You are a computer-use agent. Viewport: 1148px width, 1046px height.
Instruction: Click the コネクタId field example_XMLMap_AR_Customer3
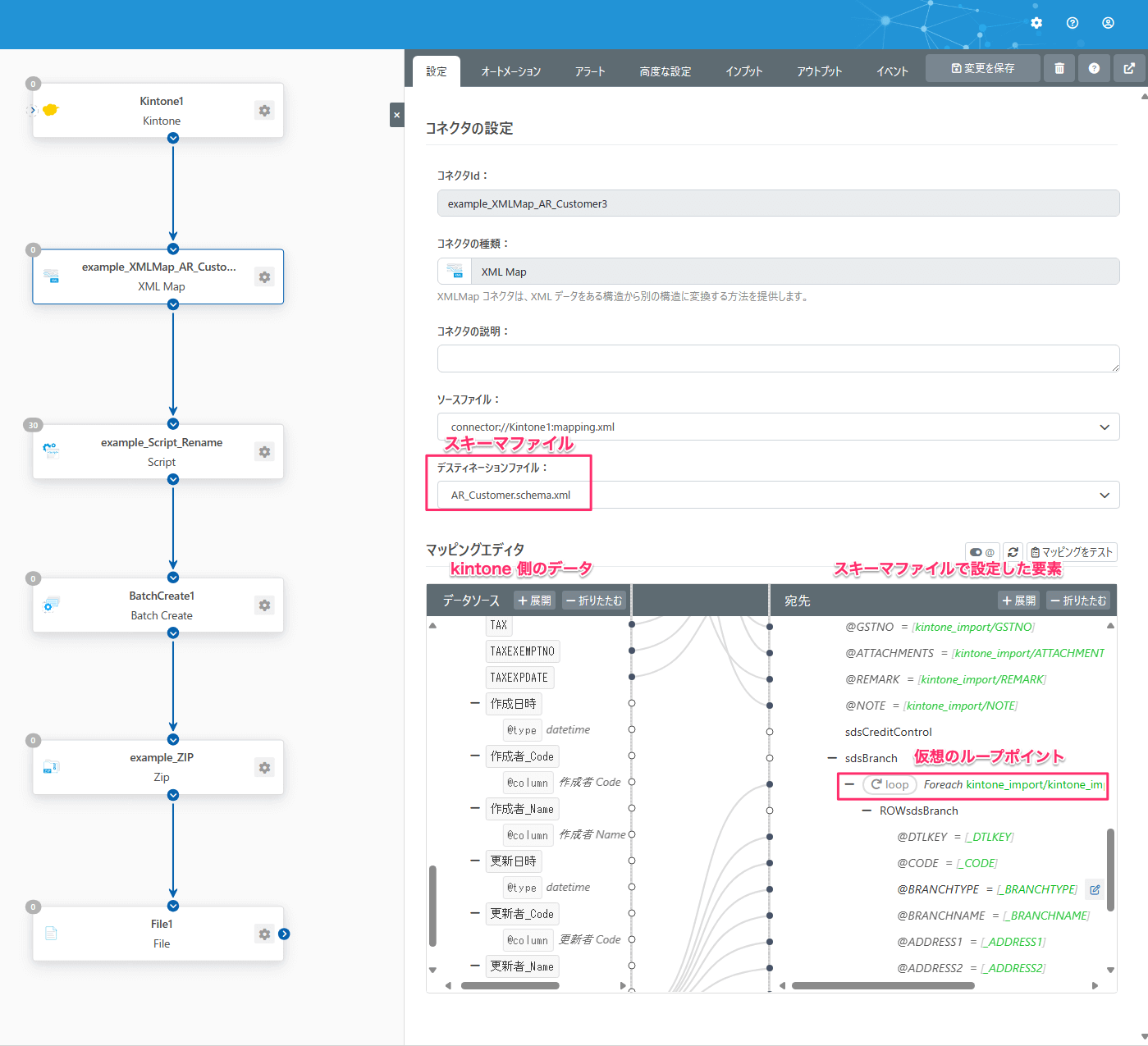778,203
